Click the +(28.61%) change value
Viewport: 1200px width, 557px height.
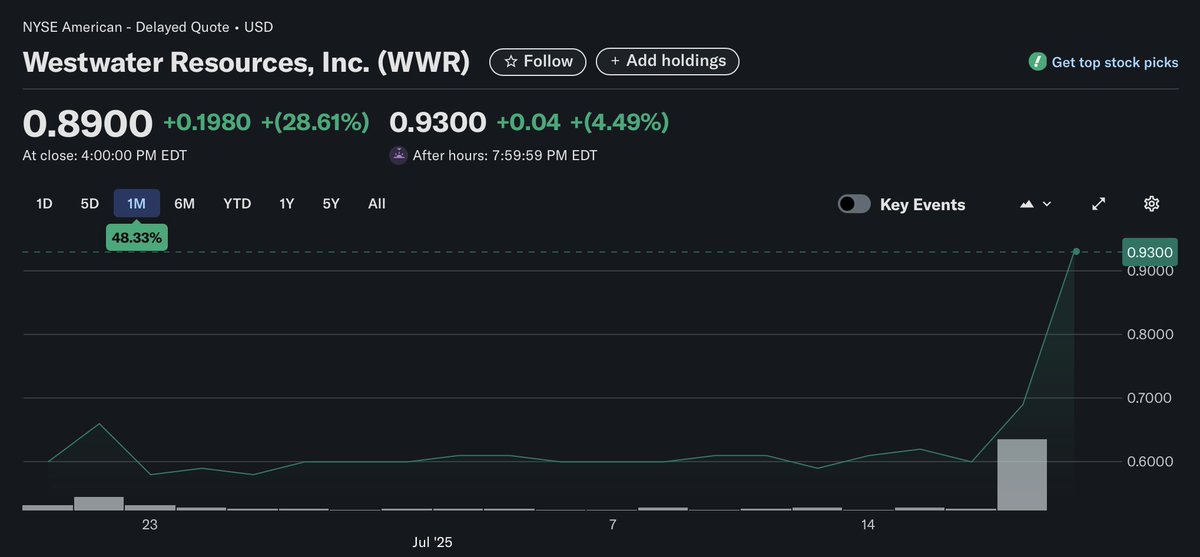pos(315,123)
